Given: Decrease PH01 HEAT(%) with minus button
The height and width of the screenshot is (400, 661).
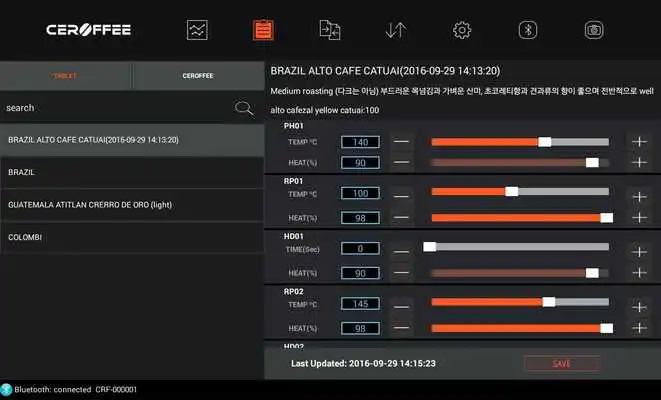Looking at the screenshot, I should tap(401, 162).
